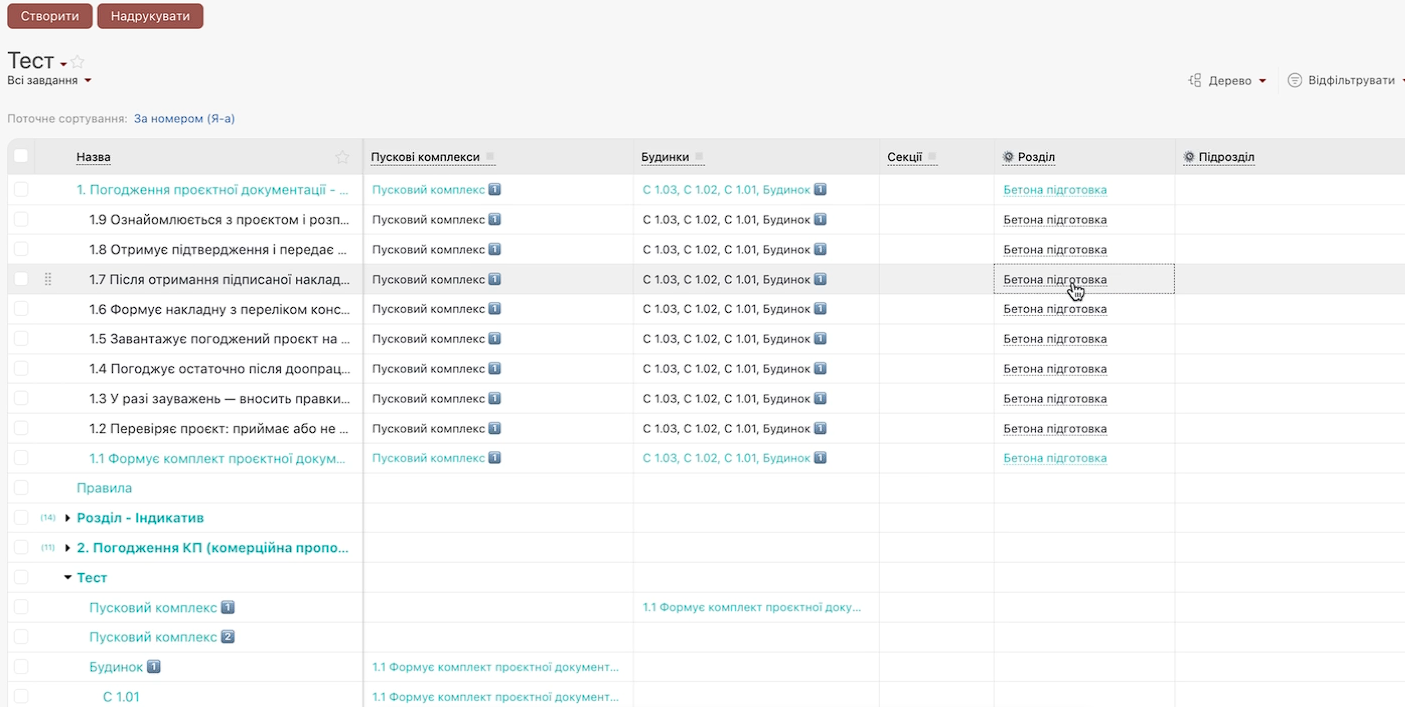Click the favorite star next to Тест title

(x=78, y=62)
